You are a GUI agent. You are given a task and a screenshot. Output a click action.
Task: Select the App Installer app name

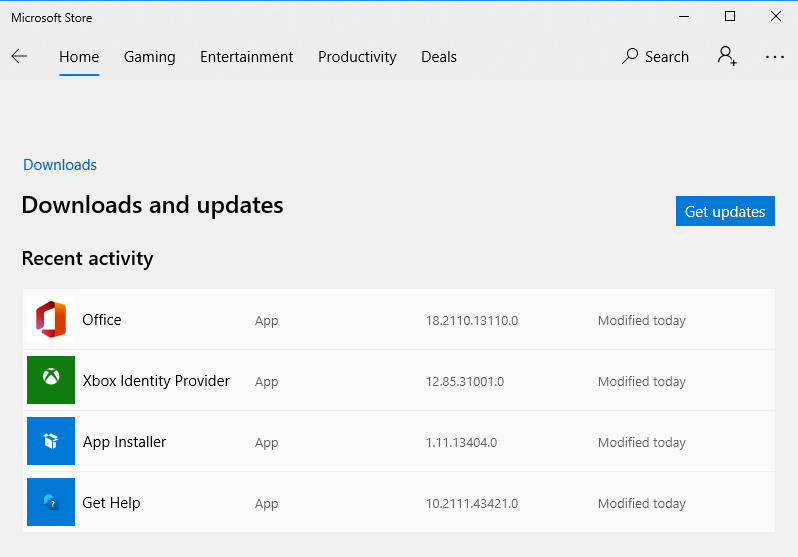125,442
